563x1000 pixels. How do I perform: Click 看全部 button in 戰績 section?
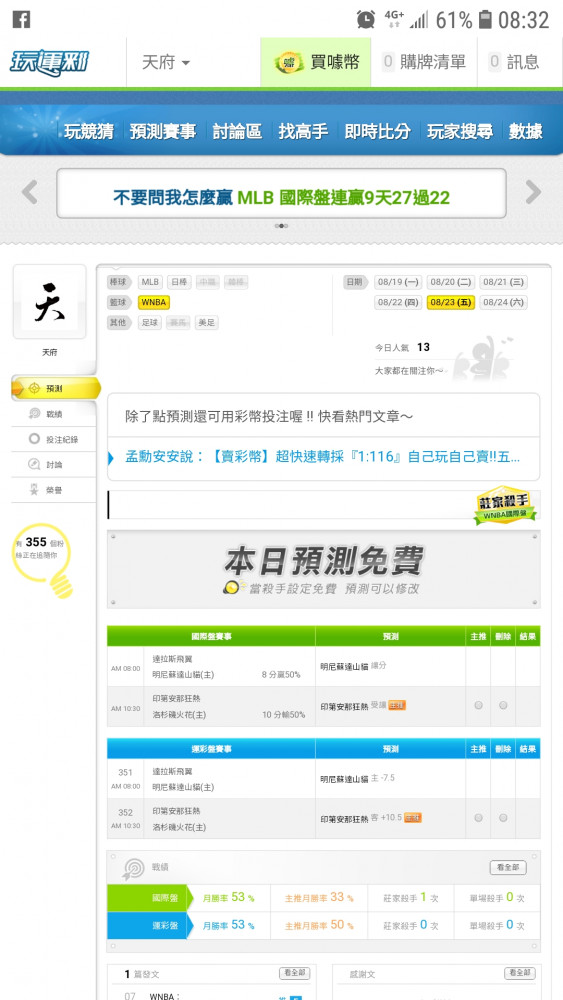(508, 867)
